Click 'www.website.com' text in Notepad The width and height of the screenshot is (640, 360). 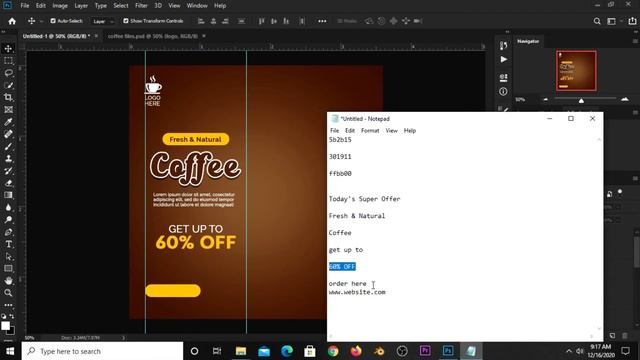(357, 292)
